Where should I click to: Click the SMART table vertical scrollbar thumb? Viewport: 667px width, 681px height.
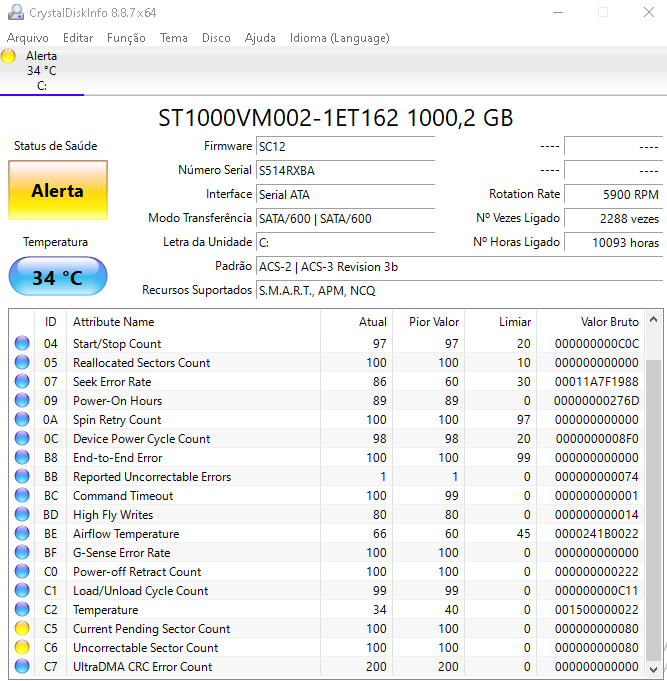(x=654, y=510)
